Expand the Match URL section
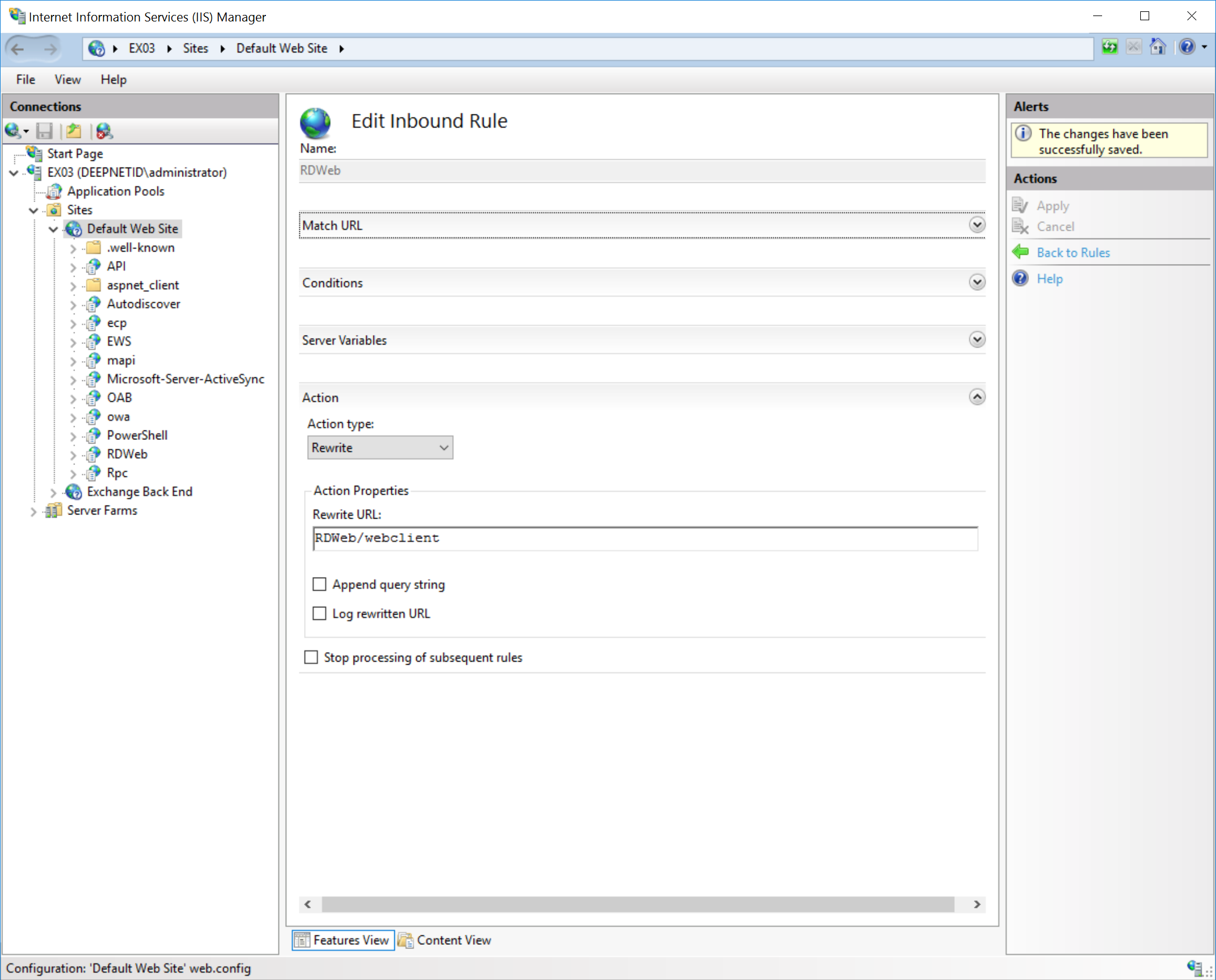1216x980 pixels. (976, 225)
